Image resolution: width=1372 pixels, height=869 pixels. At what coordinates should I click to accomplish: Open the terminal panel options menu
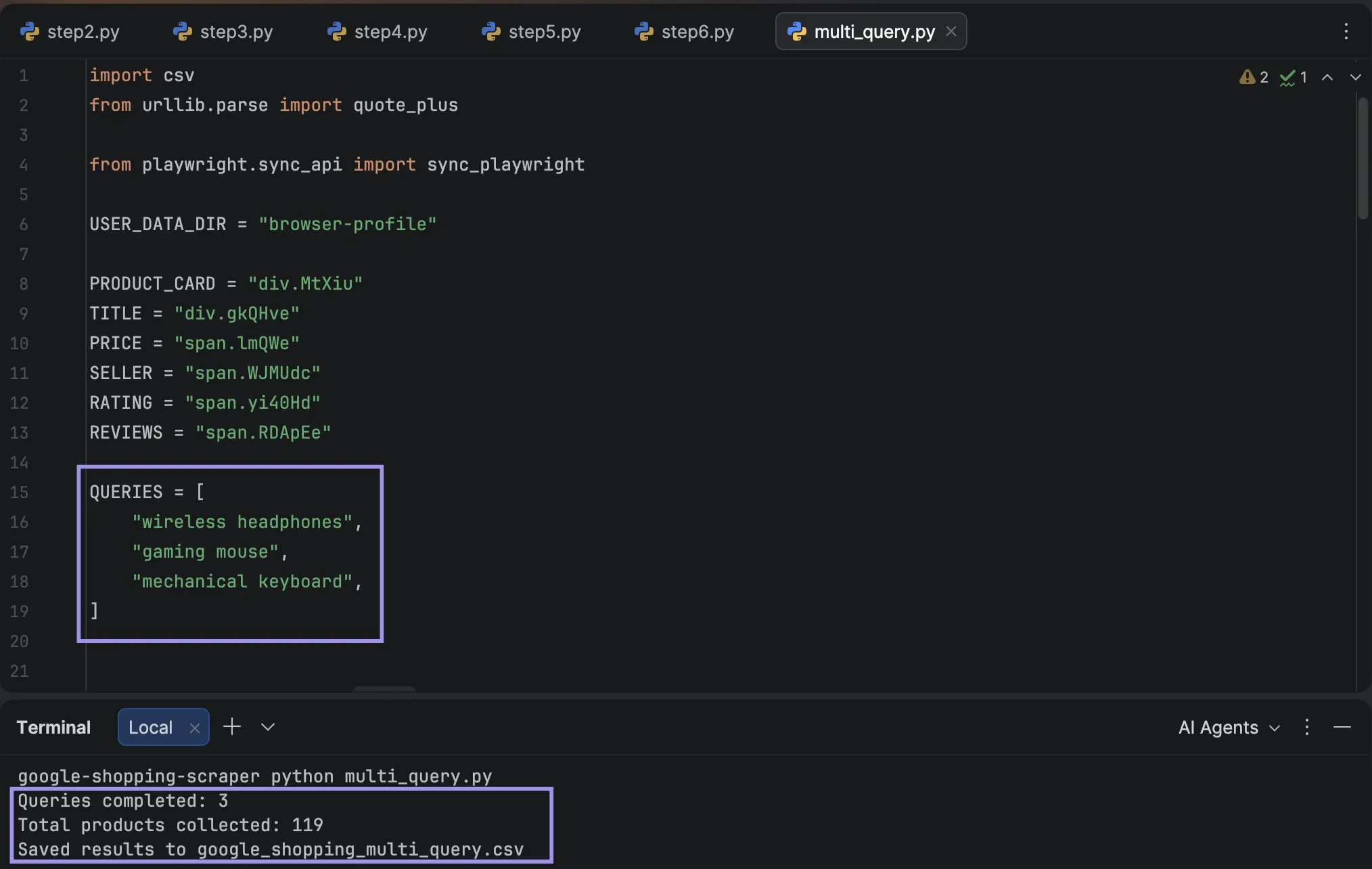1307,727
